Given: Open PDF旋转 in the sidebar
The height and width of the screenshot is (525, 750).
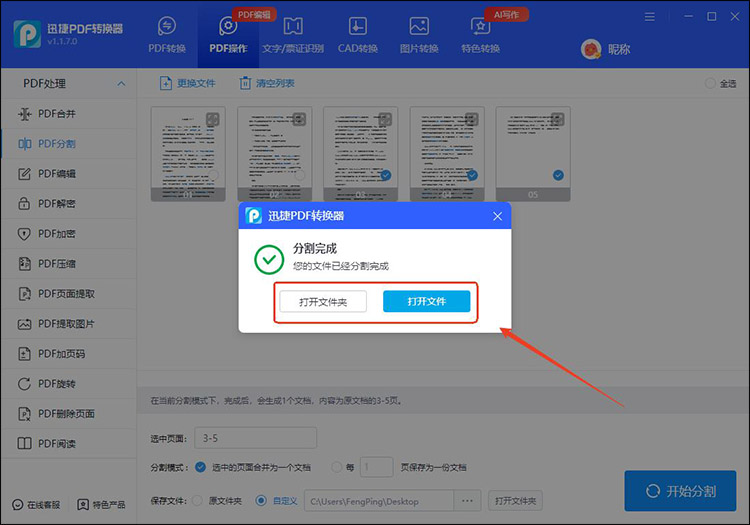Looking at the screenshot, I should coord(68,384).
